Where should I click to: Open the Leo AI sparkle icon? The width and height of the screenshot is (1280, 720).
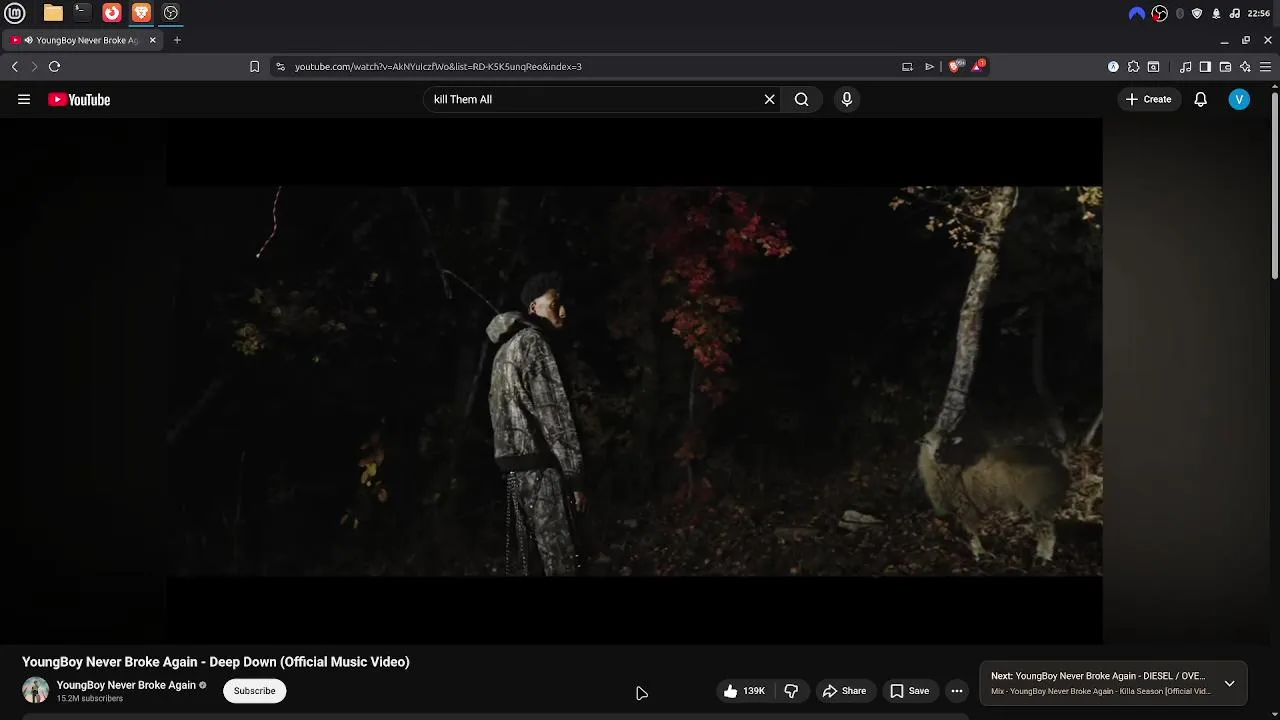point(1245,67)
